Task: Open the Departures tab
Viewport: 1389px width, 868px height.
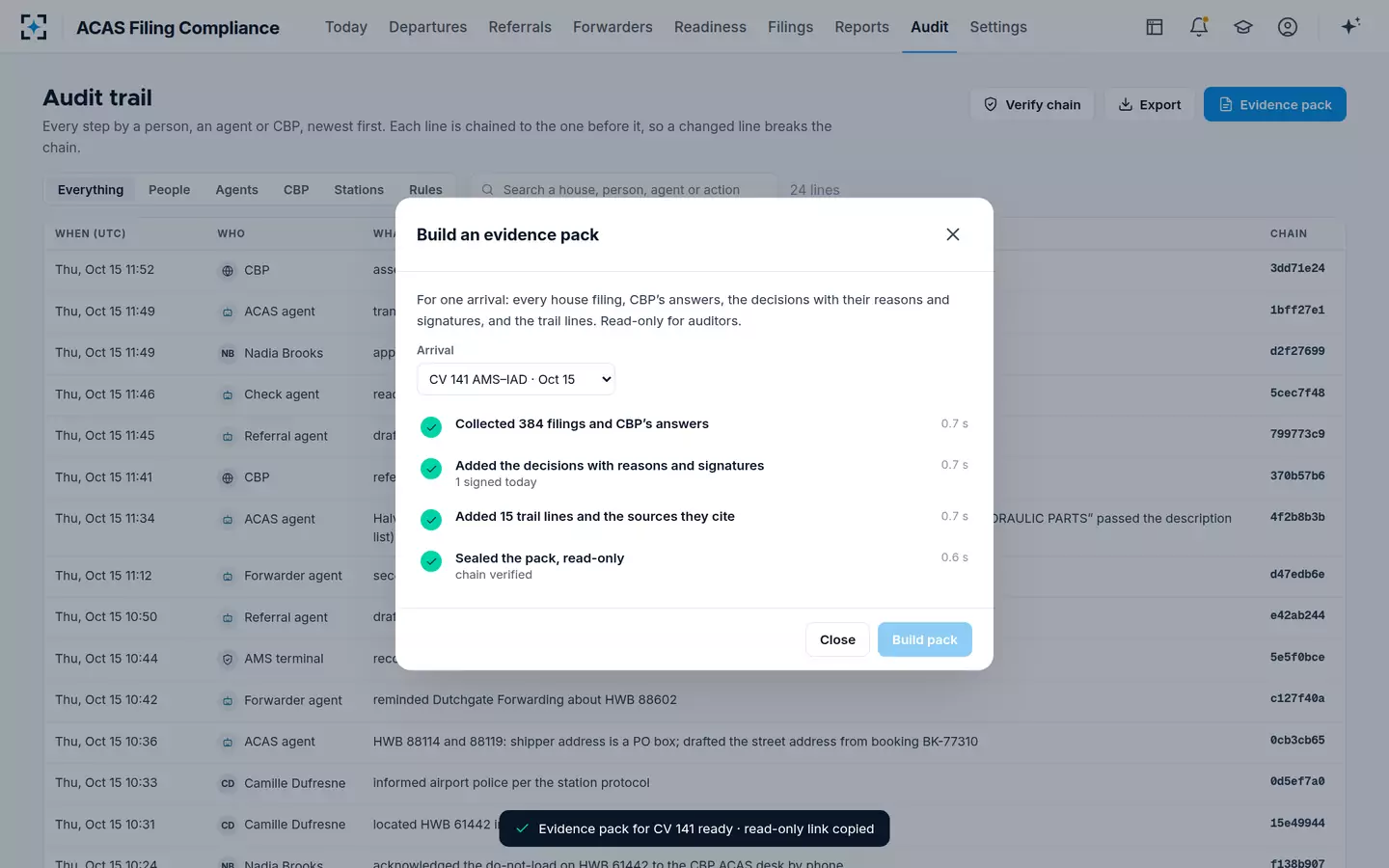Action: tap(427, 27)
